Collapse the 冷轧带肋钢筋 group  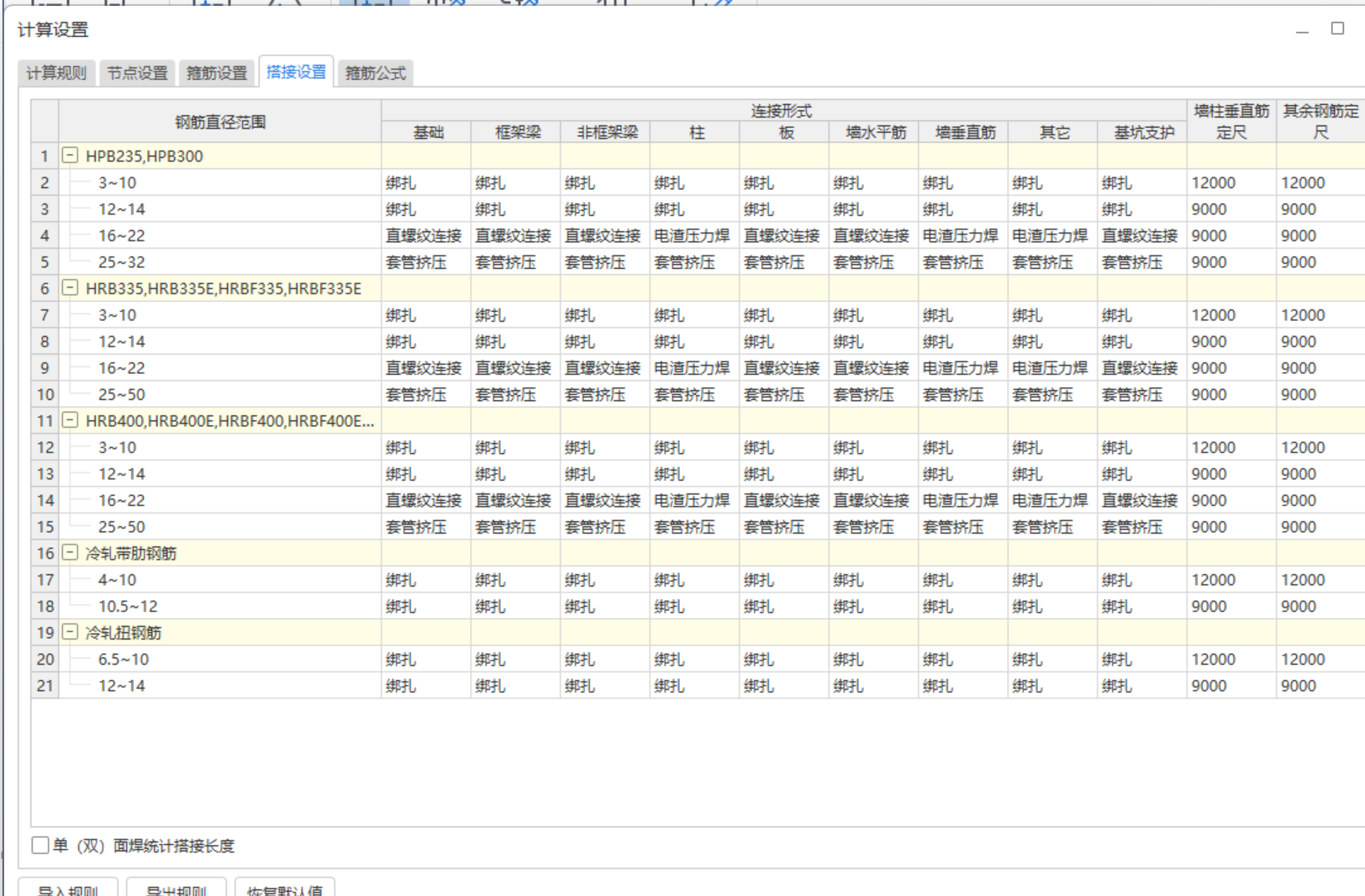click(71, 553)
